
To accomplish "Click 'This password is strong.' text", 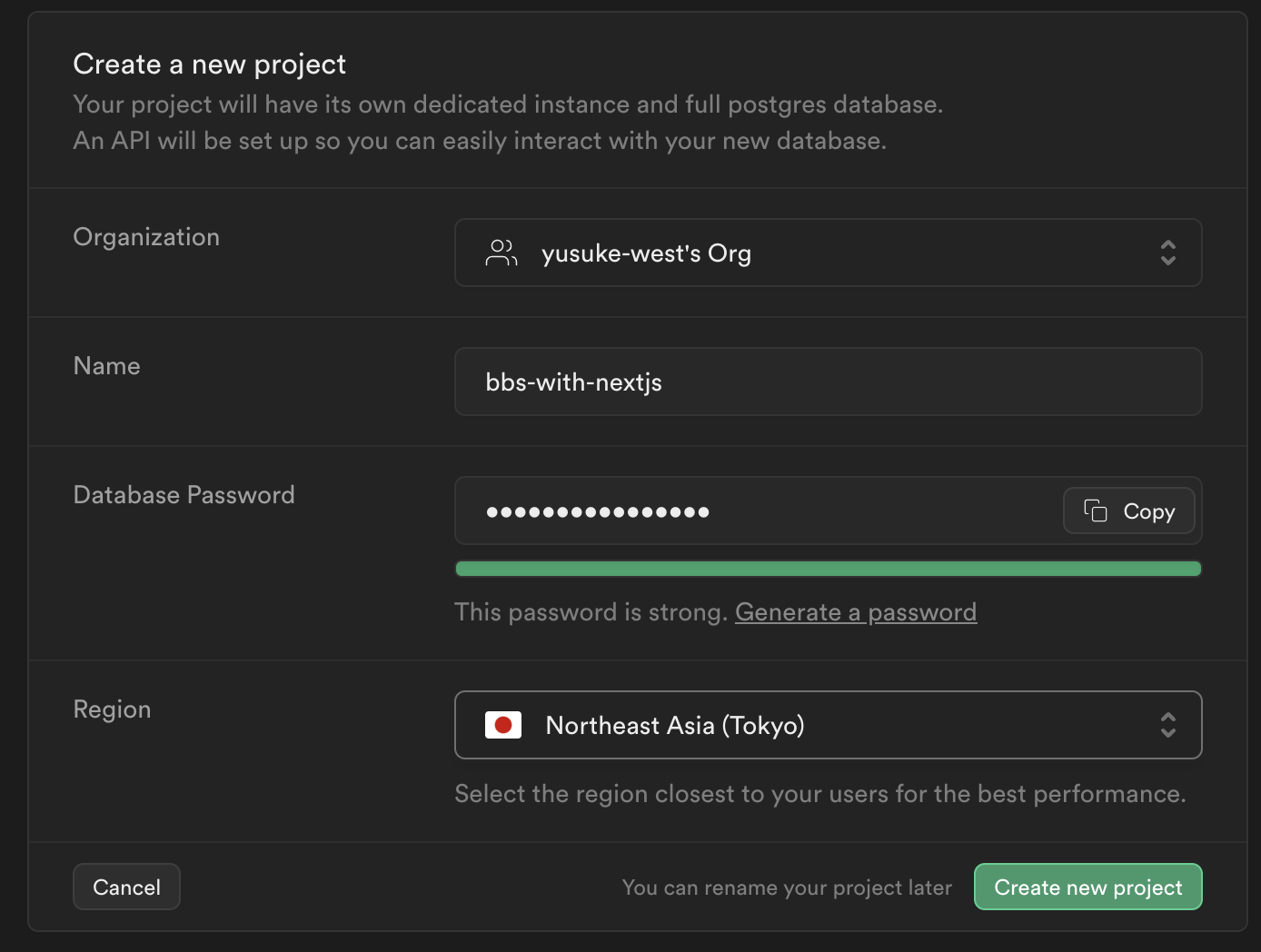I will point(591,612).
